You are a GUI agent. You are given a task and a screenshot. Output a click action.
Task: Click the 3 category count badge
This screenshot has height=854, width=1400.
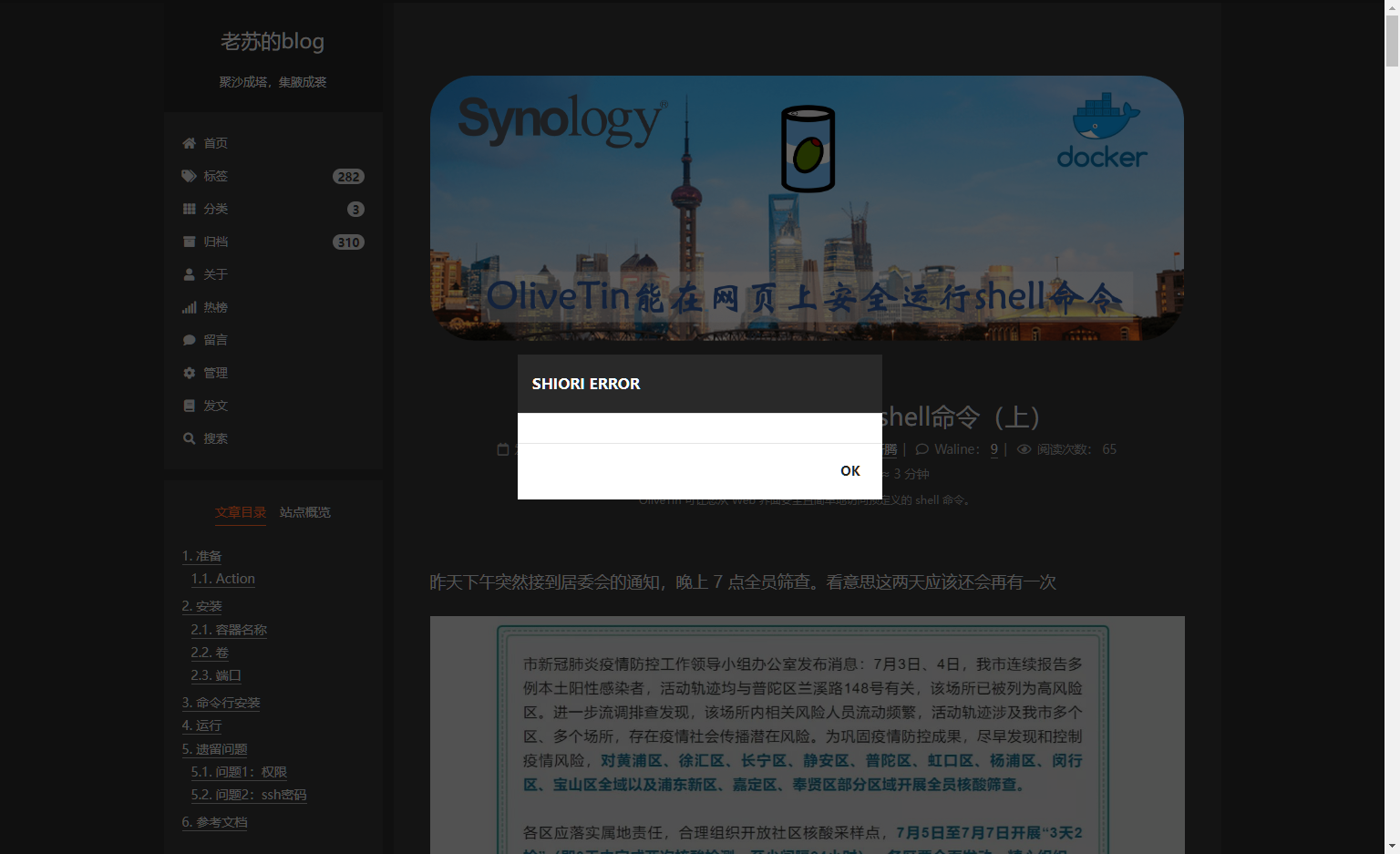click(355, 210)
